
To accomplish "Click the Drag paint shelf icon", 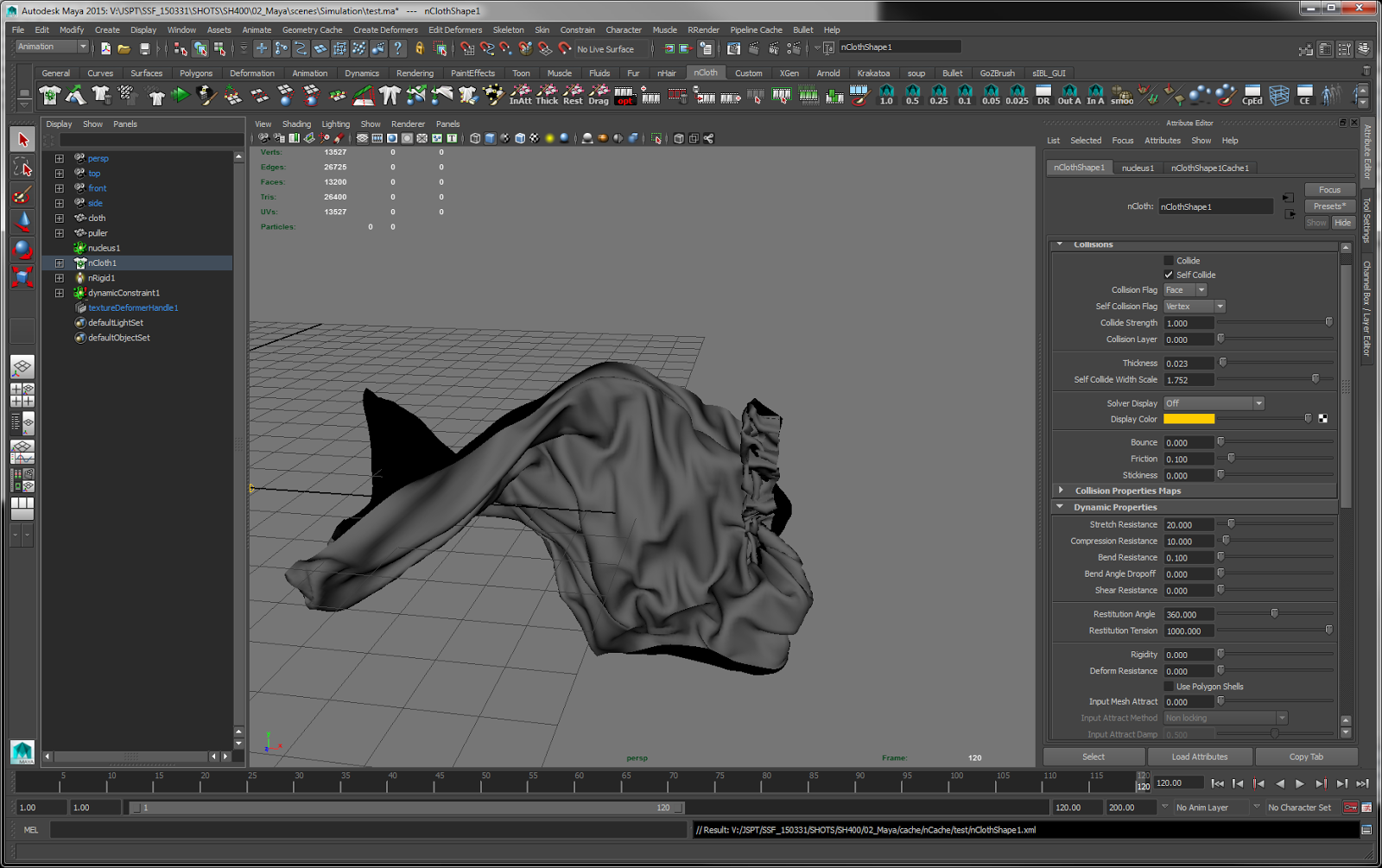I will pyautogui.click(x=598, y=95).
